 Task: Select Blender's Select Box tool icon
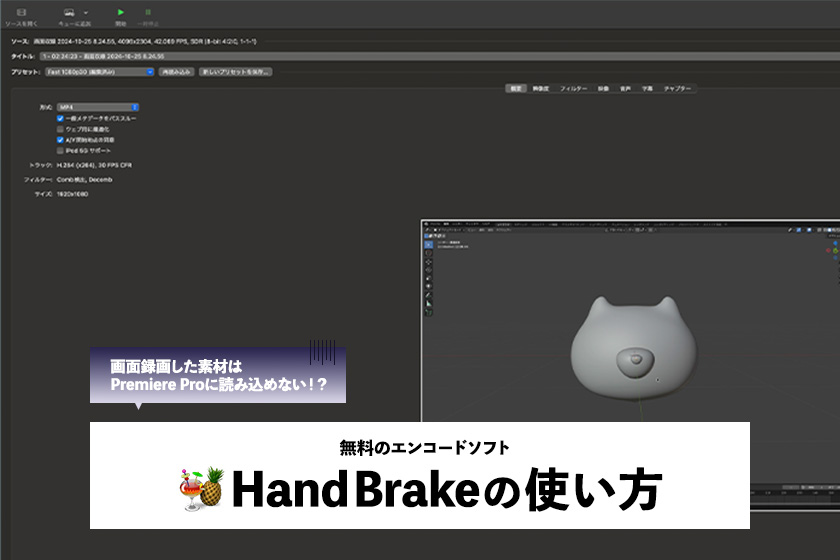pyautogui.click(x=429, y=244)
